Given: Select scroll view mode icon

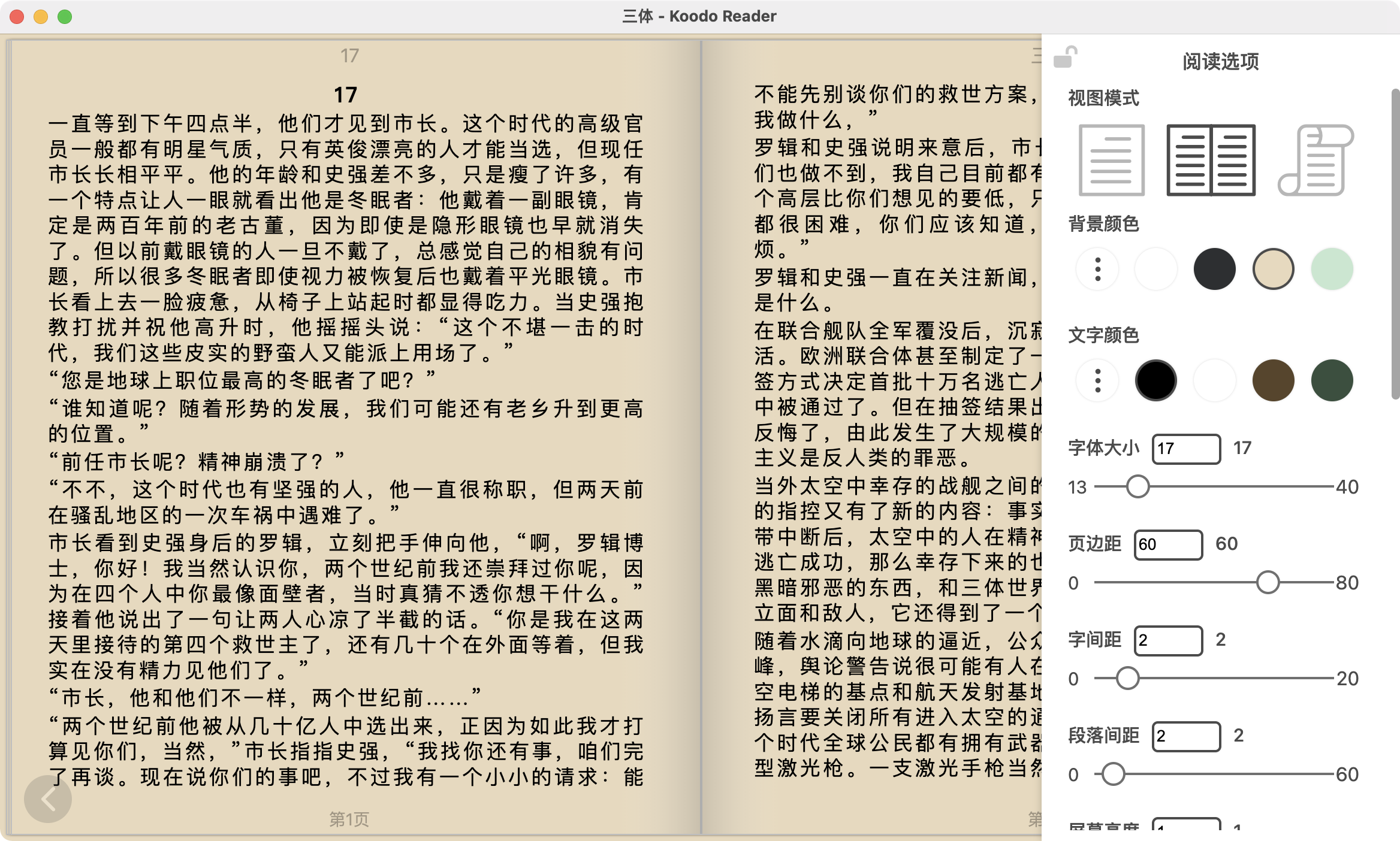Looking at the screenshot, I should click(x=1315, y=160).
